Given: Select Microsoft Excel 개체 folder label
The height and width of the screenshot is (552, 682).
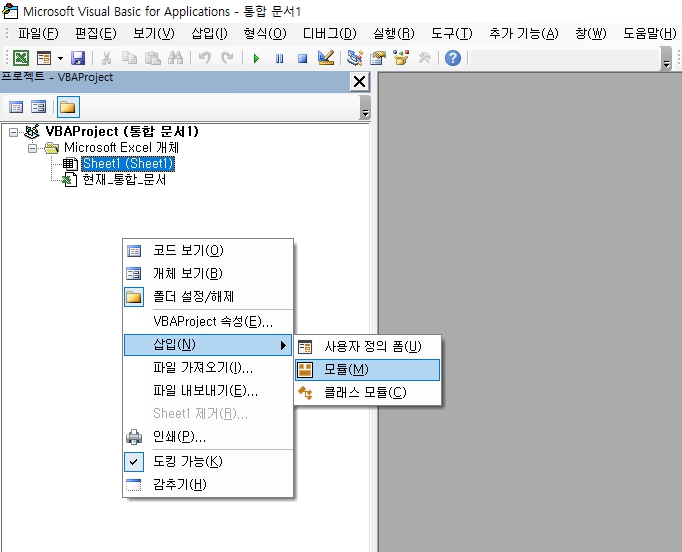Looking at the screenshot, I should [x=121, y=147].
